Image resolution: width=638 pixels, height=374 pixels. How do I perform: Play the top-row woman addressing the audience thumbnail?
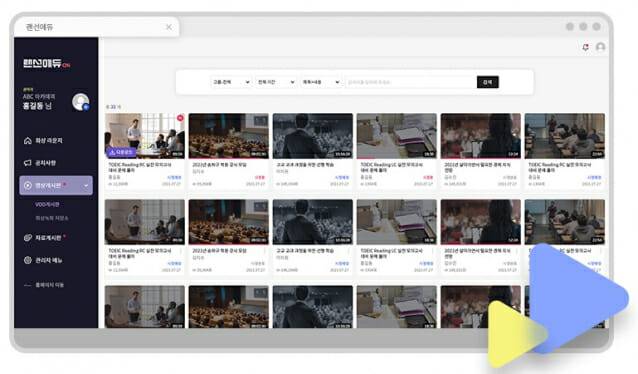point(481,136)
